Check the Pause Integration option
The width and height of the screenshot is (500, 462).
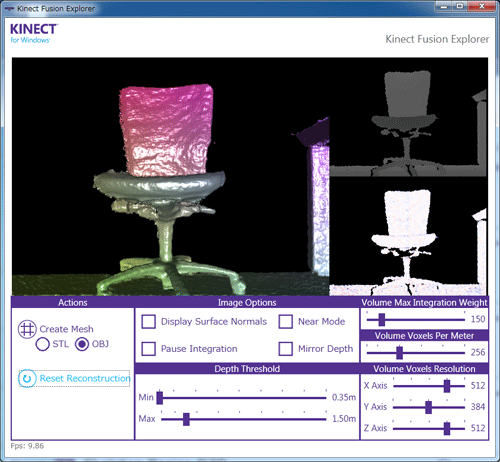(x=148, y=349)
